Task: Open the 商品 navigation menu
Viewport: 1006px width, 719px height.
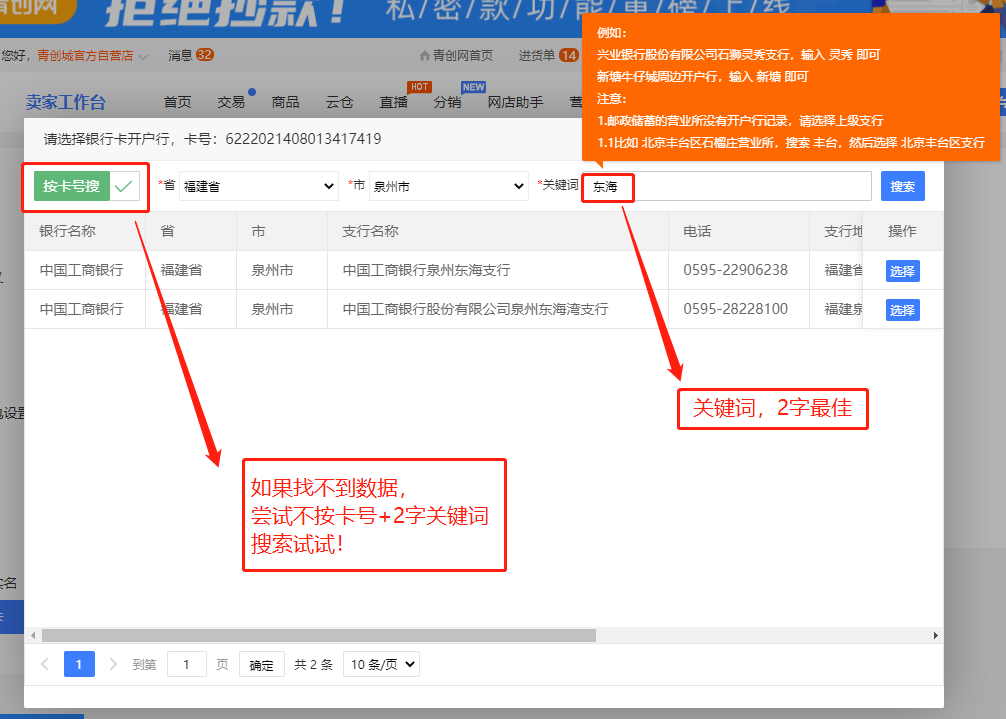Action: click(285, 102)
